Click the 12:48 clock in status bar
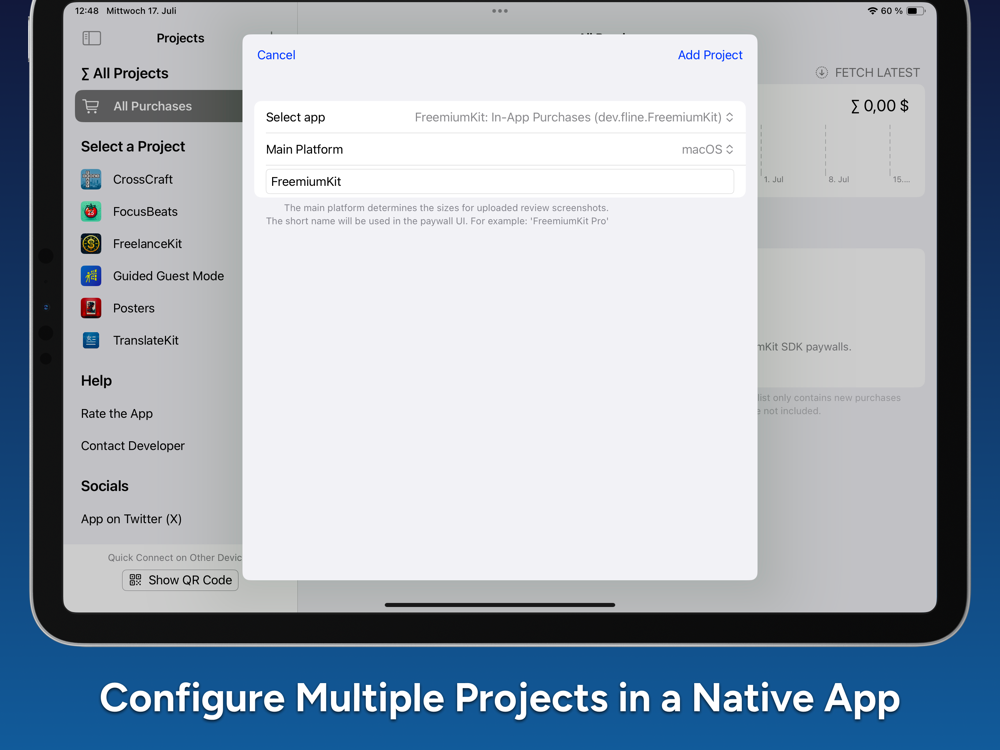Screen dimensions: 1000x750 87,11
